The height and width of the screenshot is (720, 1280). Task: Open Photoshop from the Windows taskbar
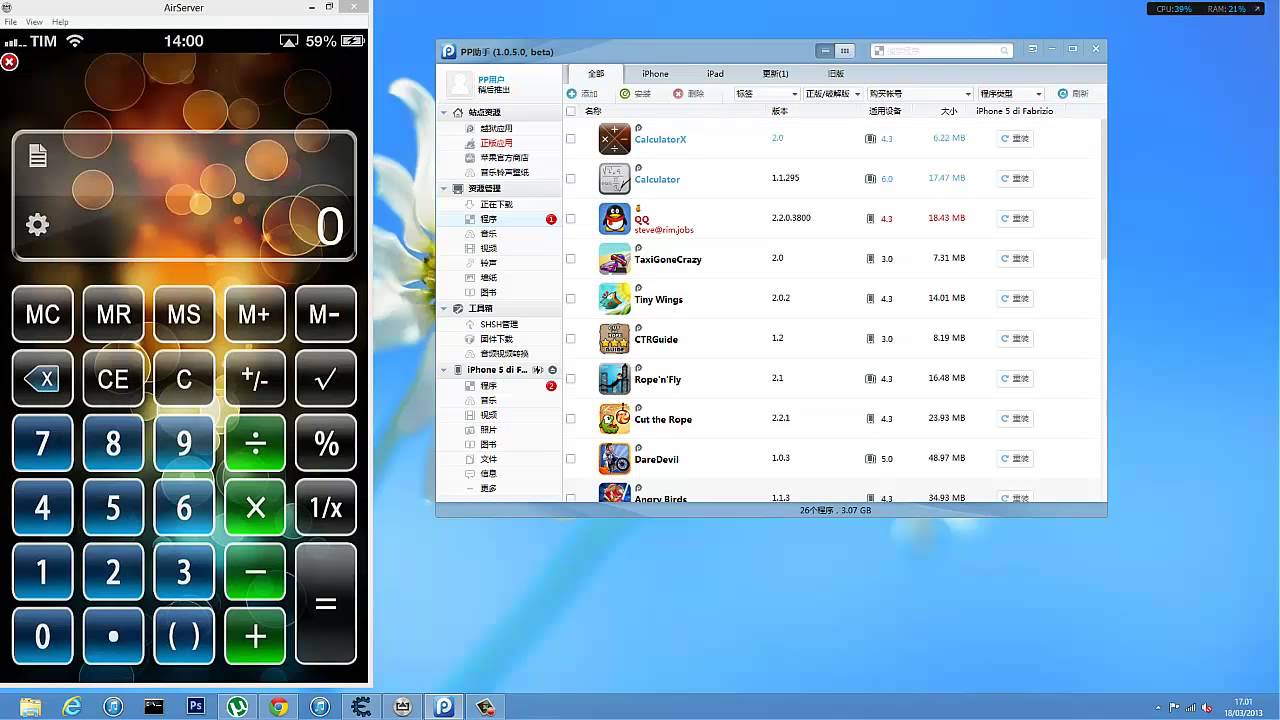pos(196,706)
